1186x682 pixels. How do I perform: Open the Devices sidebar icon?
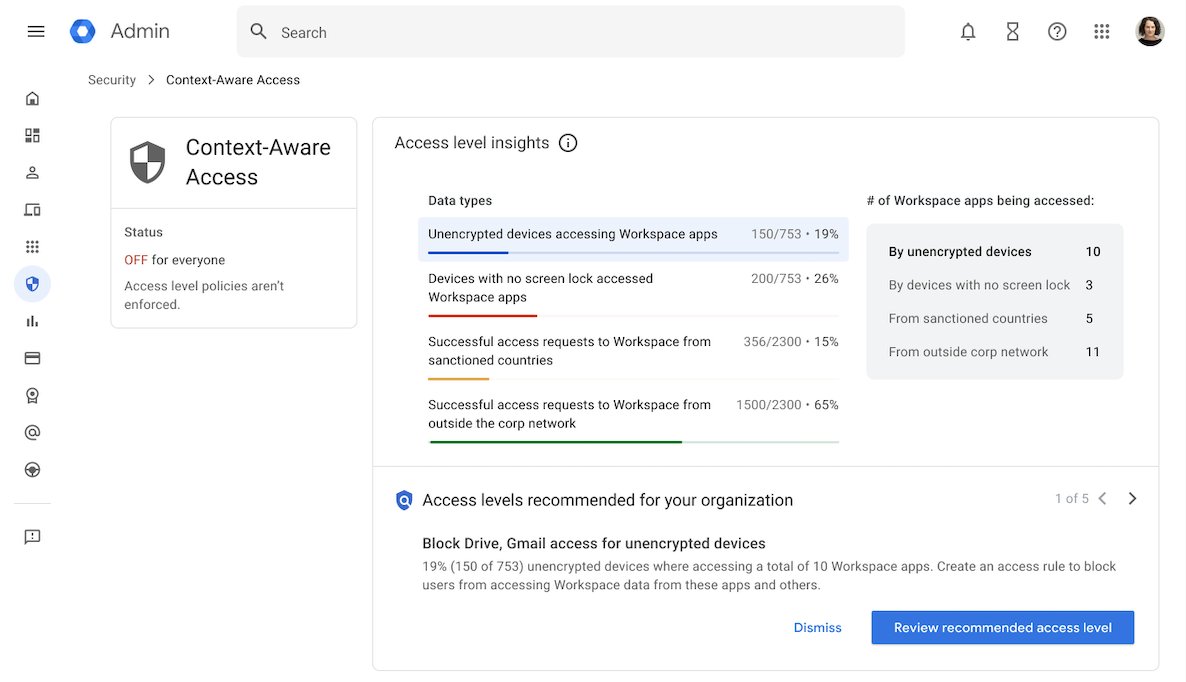(32, 209)
